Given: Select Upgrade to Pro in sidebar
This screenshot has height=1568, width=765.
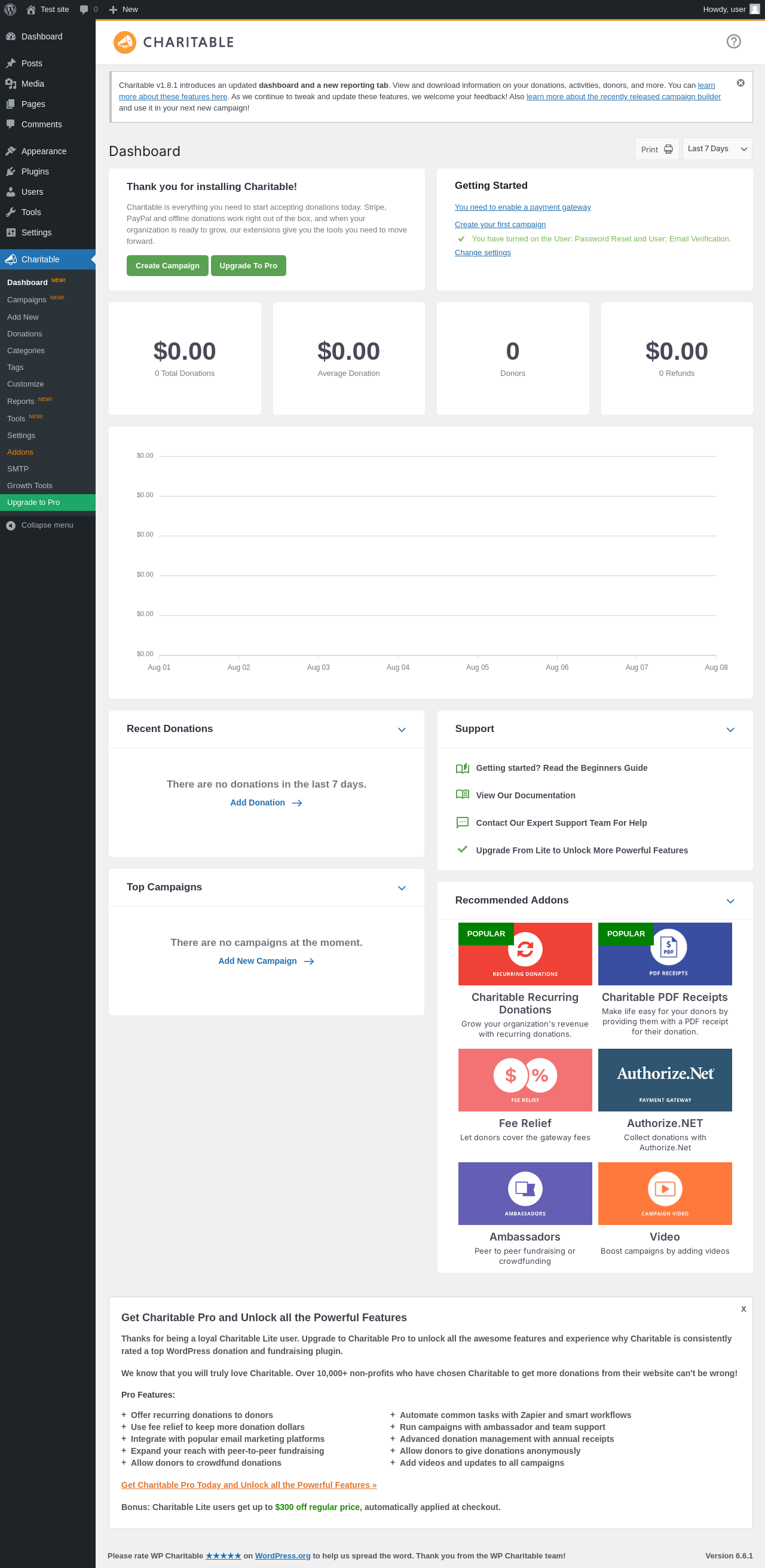Looking at the screenshot, I should point(47,502).
